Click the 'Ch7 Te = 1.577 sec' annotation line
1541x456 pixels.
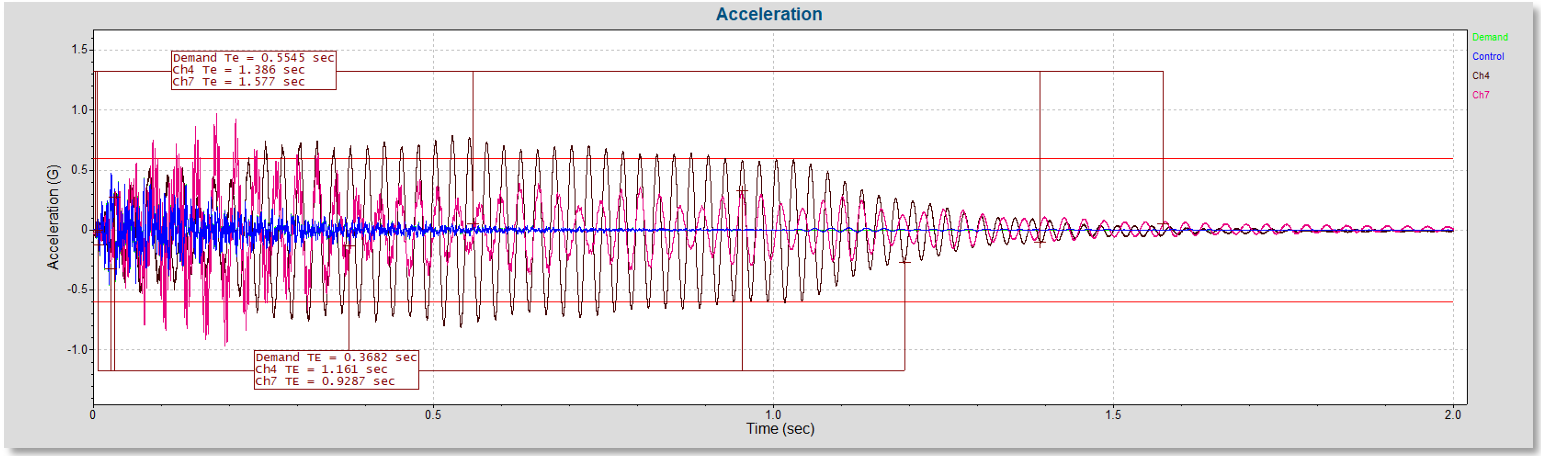(x=238, y=82)
